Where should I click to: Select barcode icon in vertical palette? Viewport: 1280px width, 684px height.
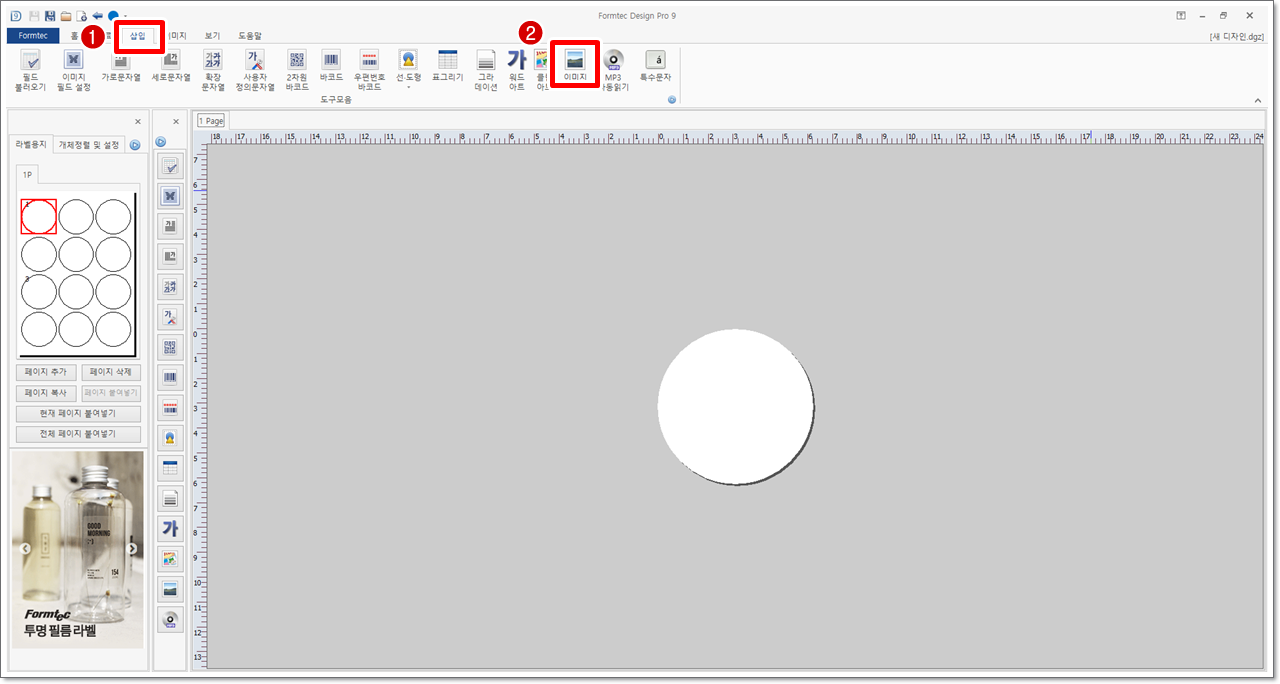[x=170, y=378]
